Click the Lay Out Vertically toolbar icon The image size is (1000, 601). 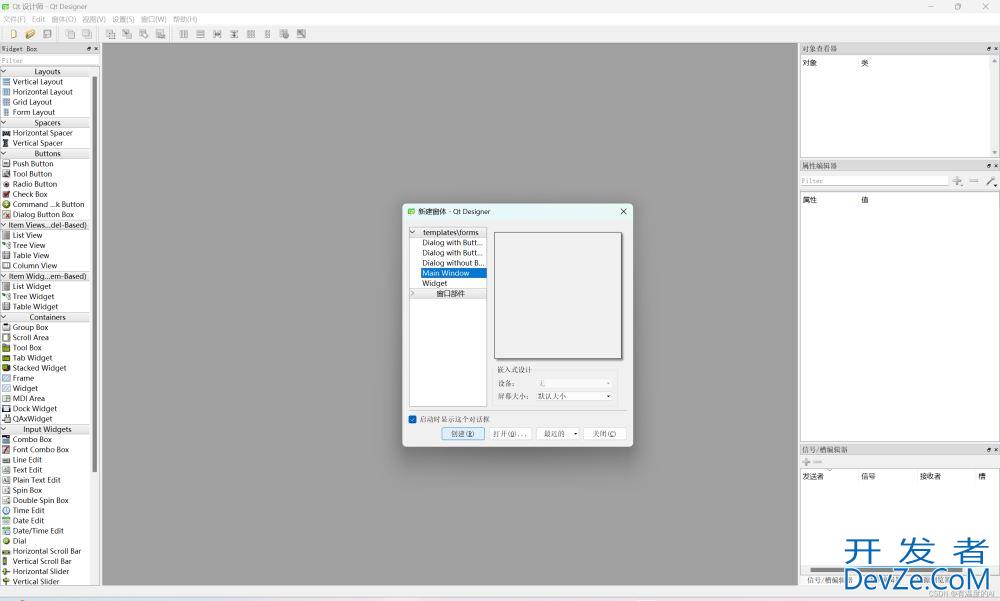[x=200, y=34]
